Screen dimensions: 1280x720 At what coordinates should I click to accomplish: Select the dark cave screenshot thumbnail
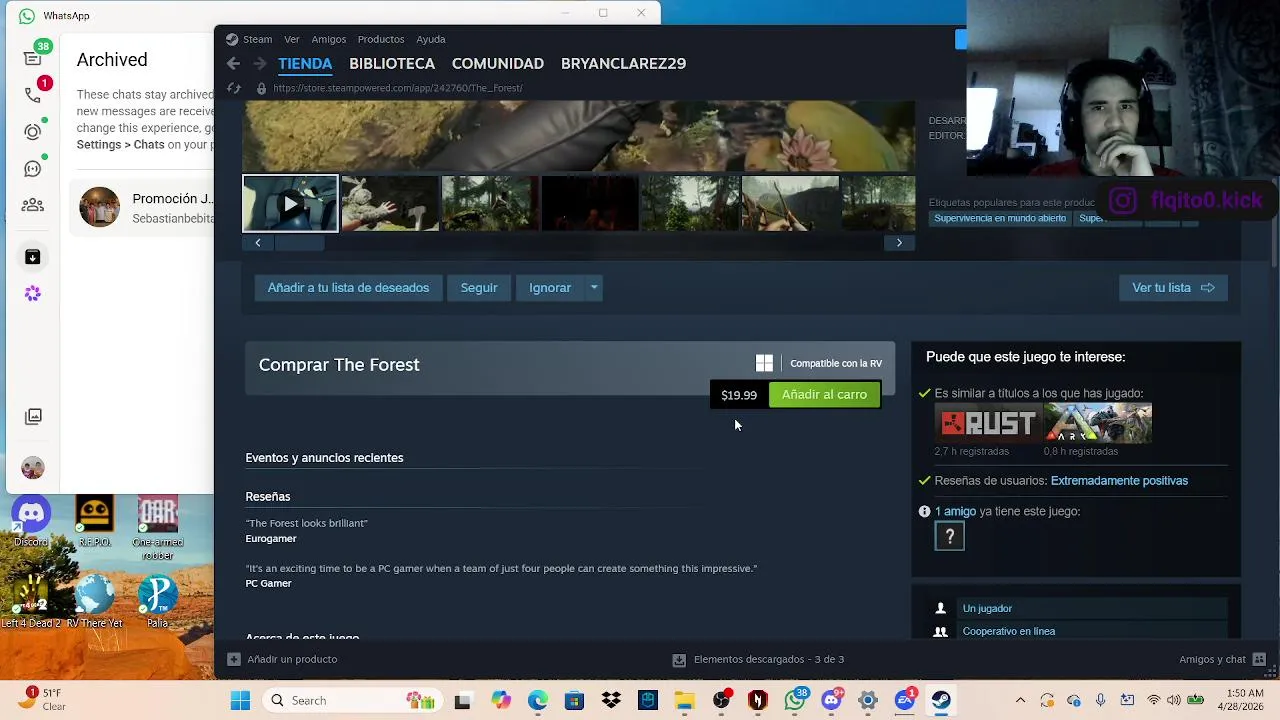(590, 204)
